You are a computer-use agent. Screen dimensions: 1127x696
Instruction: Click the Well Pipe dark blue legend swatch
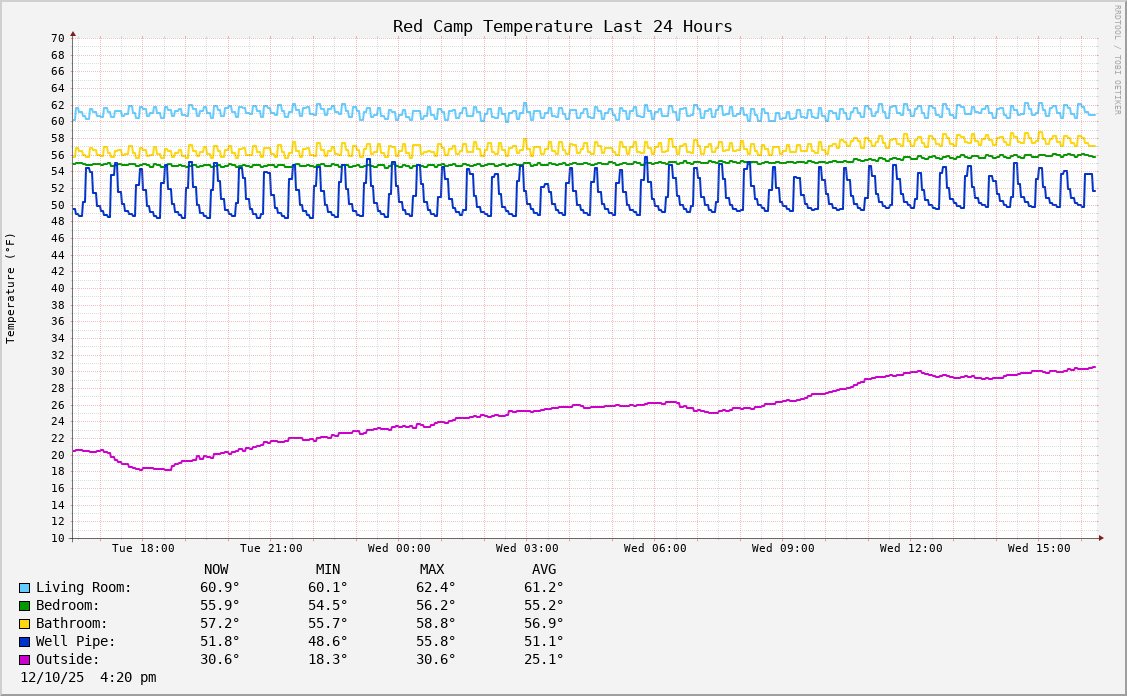tap(24, 642)
